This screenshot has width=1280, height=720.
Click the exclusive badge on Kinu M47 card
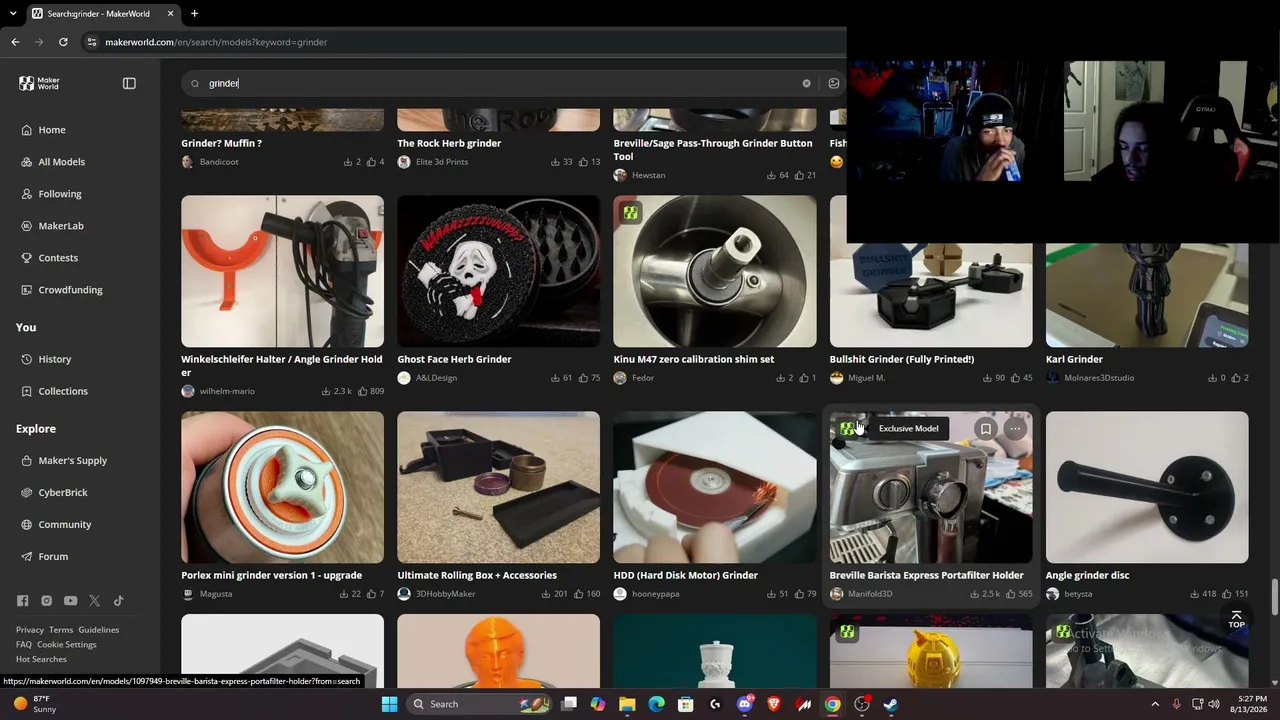(x=631, y=213)
